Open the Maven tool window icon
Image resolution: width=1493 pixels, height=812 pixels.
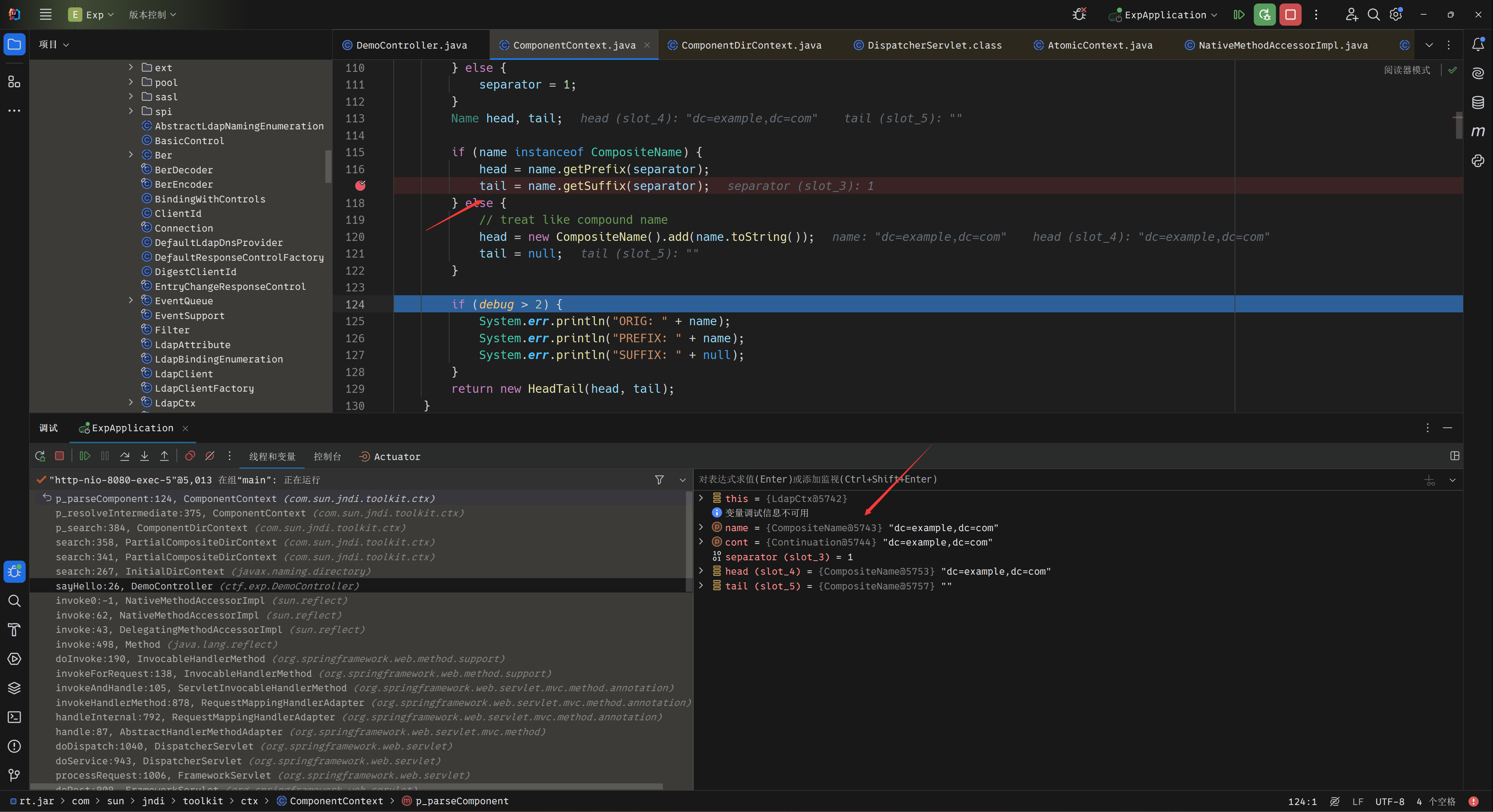pyautogui.click(x=1477, y=132)
